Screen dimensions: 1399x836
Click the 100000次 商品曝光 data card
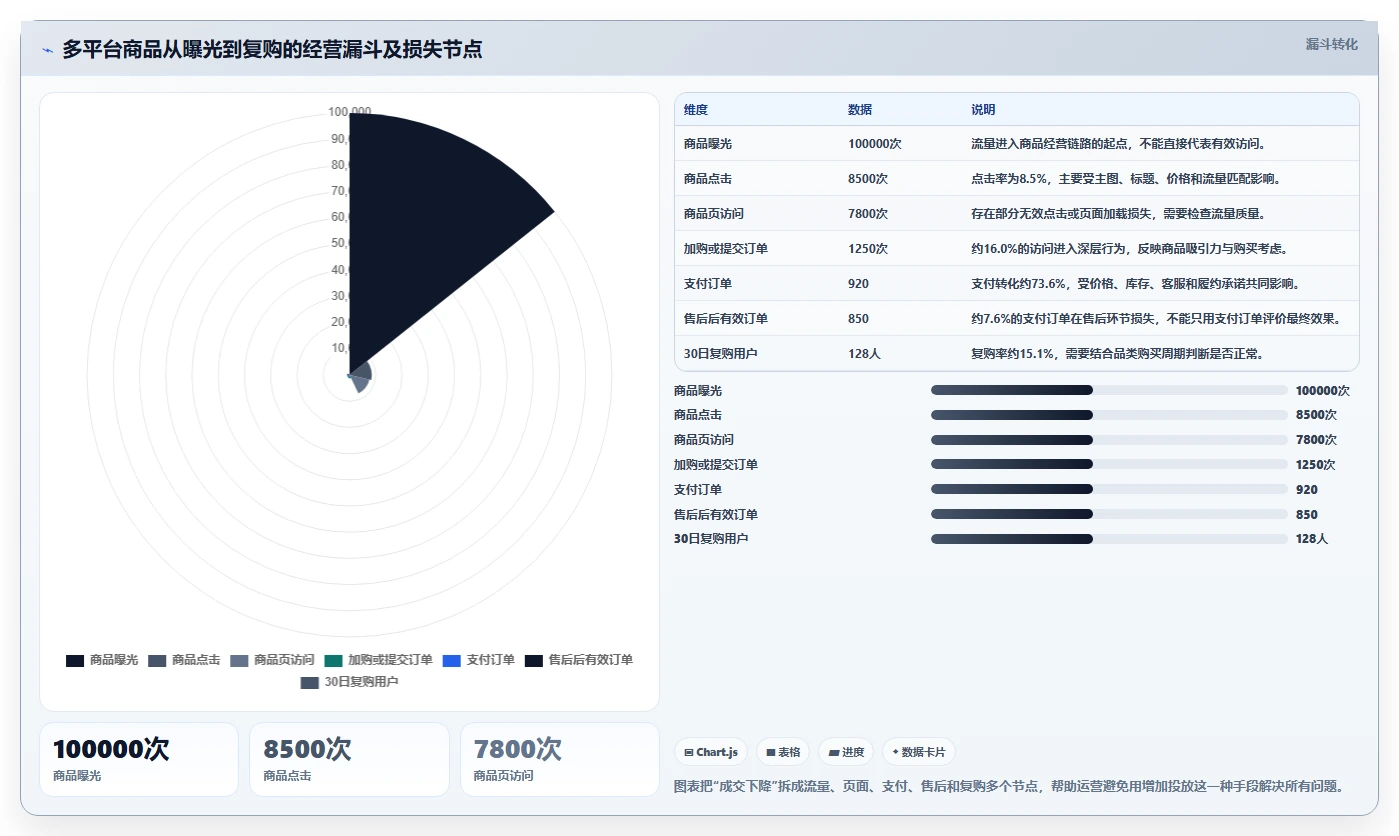coord(139,759)
